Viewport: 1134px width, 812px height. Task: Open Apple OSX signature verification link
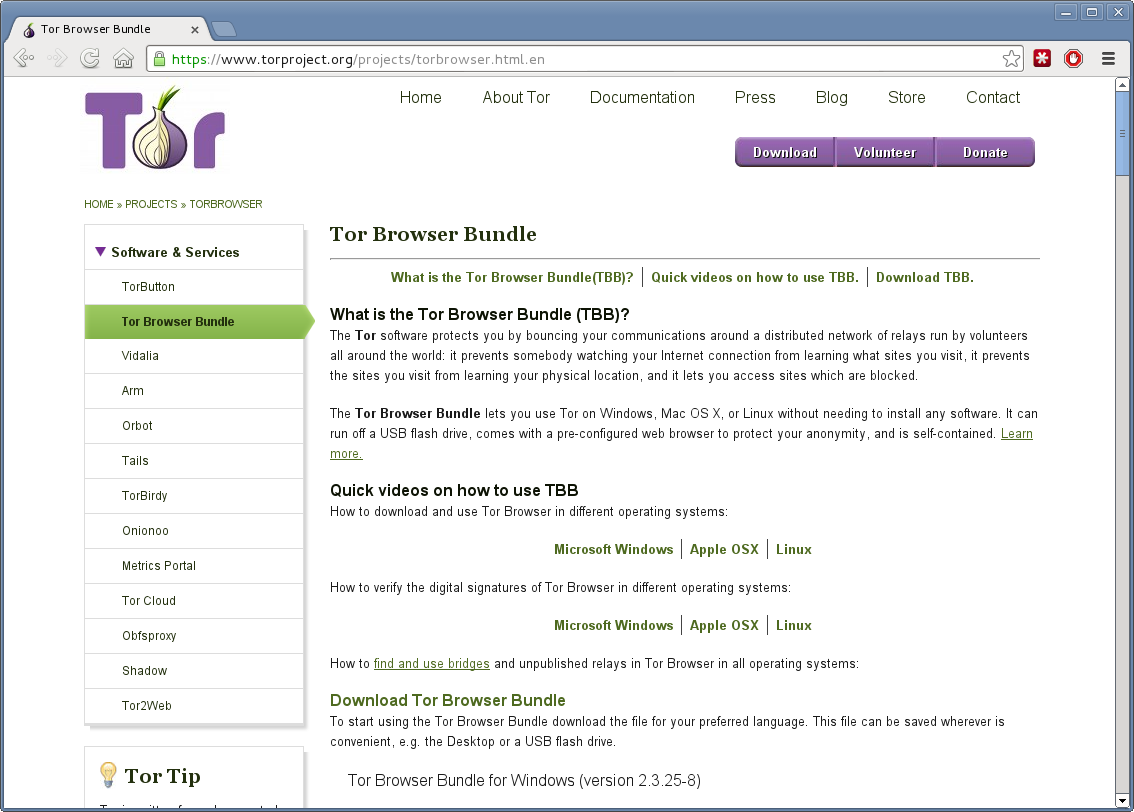coord(724,625)
